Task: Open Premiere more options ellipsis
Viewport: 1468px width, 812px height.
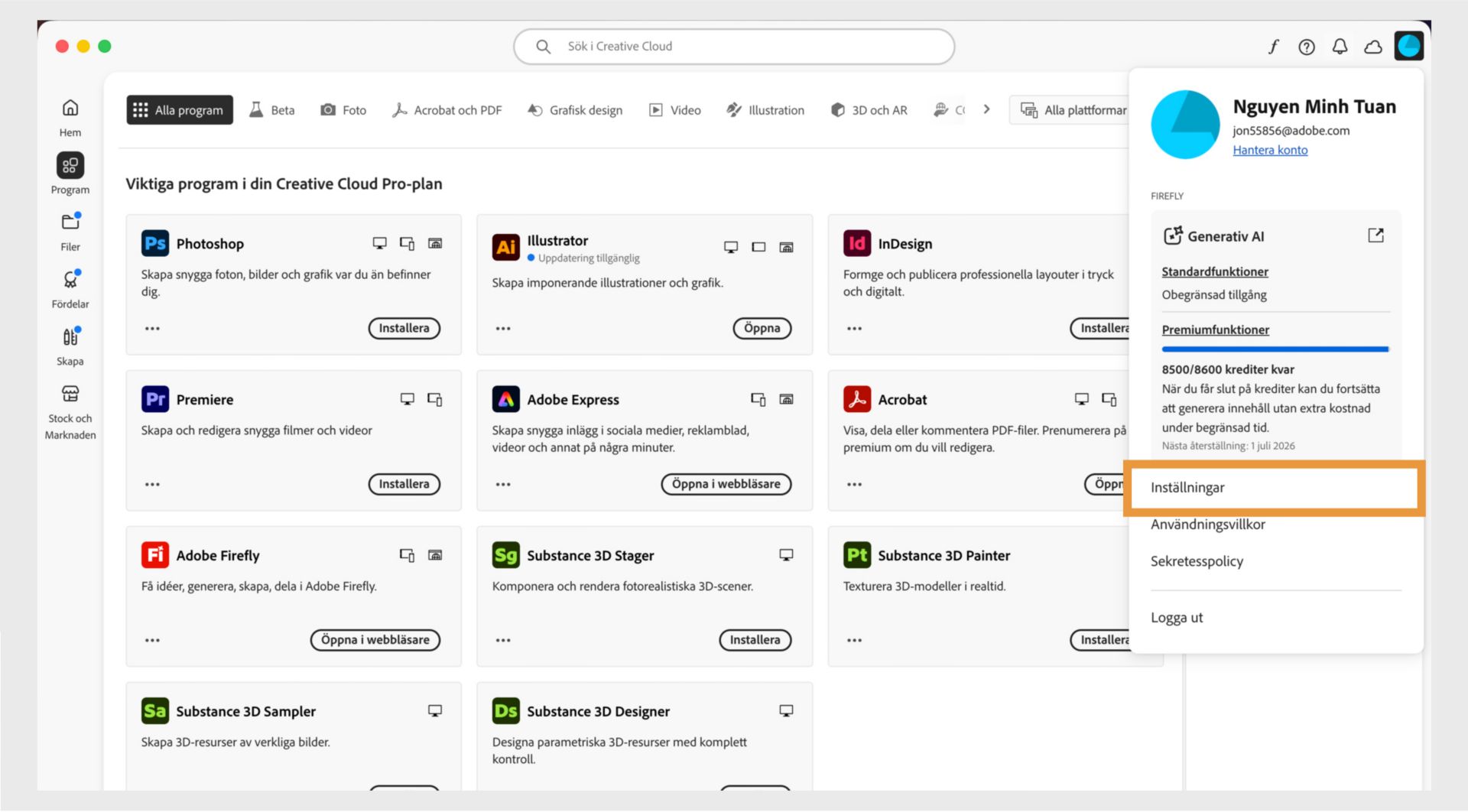Action: 152,485
